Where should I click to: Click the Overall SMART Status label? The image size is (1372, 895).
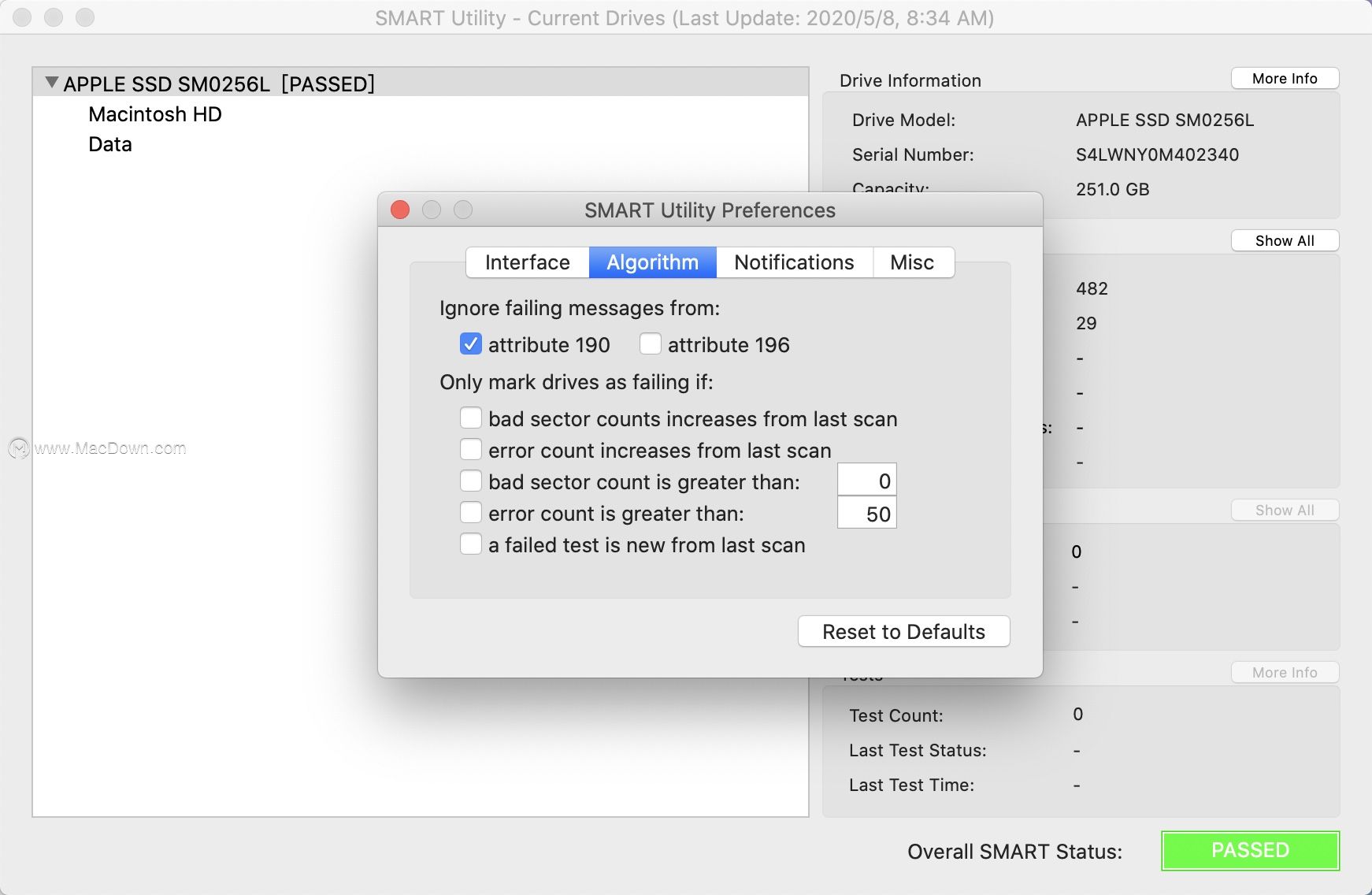pos(1014,852)
